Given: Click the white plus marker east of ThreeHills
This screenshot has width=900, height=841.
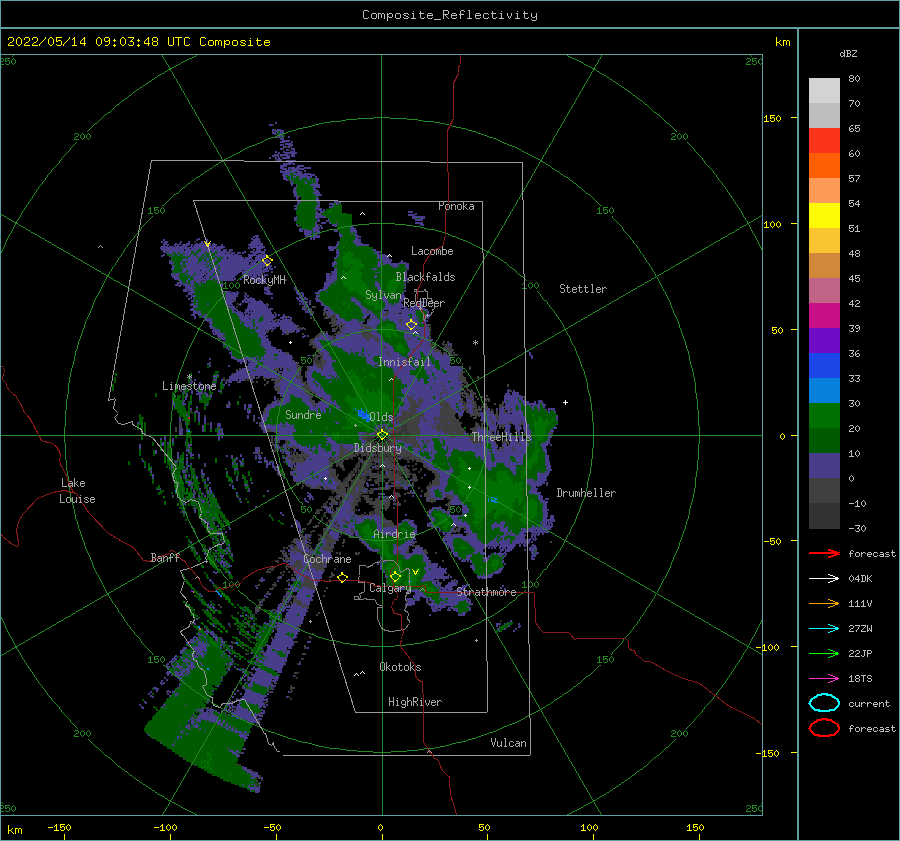Looking at the screenshot, I should (565, 402).
